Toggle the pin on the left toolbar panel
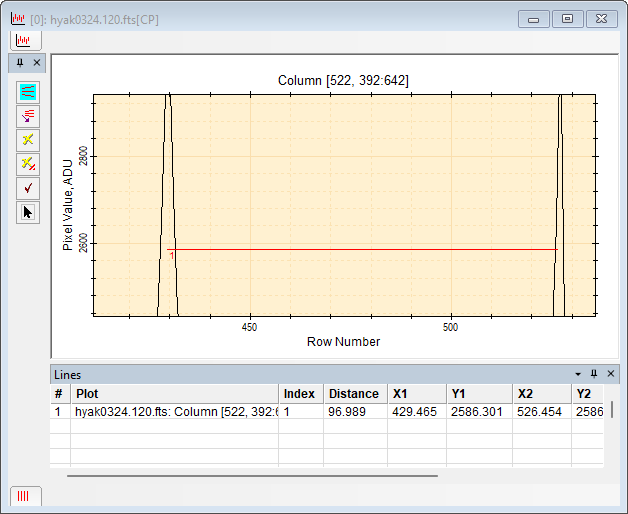This screenshot has height=514, width=628. pos(19,63)
